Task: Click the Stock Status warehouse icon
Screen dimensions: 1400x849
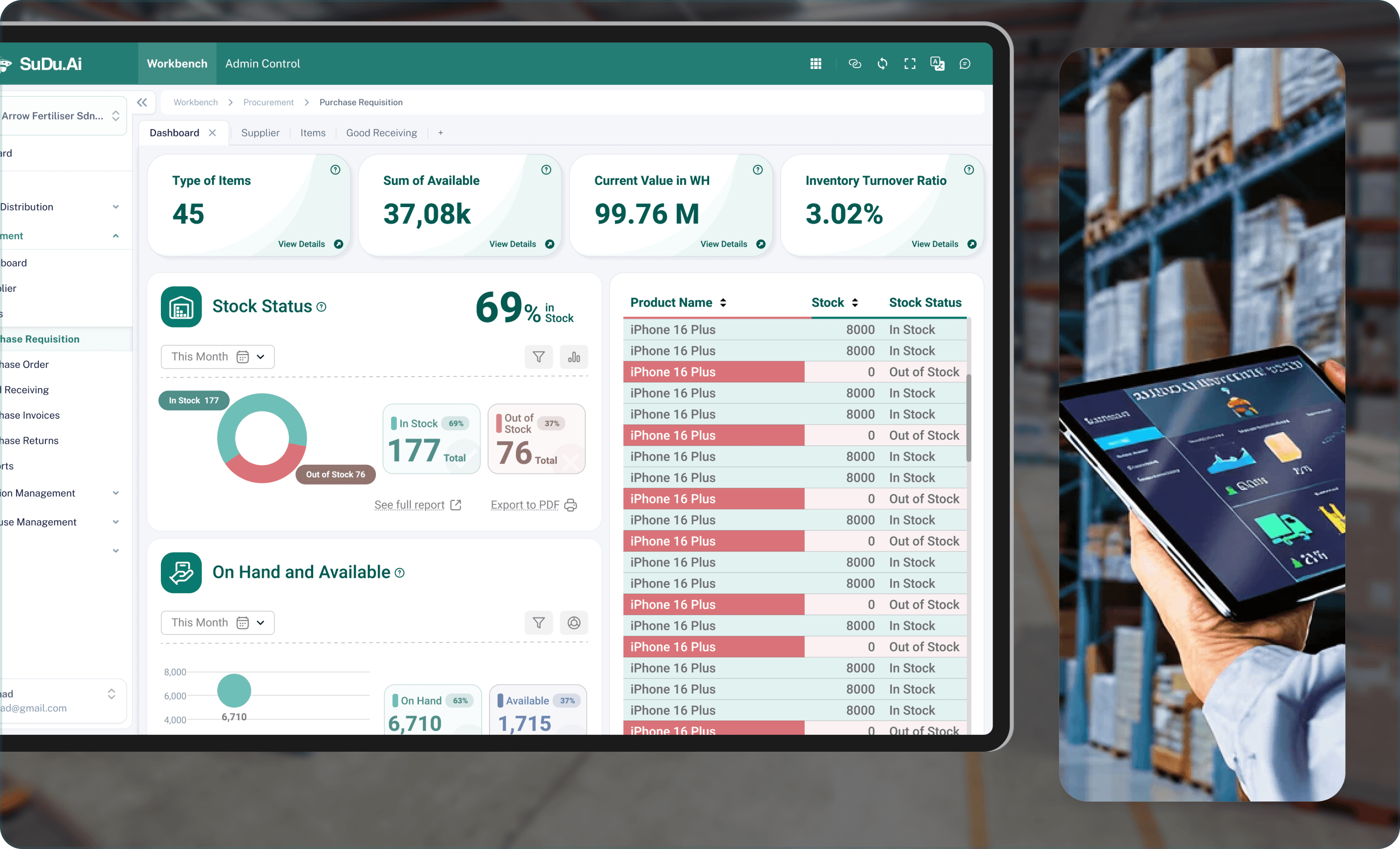Action: (181, 307)
